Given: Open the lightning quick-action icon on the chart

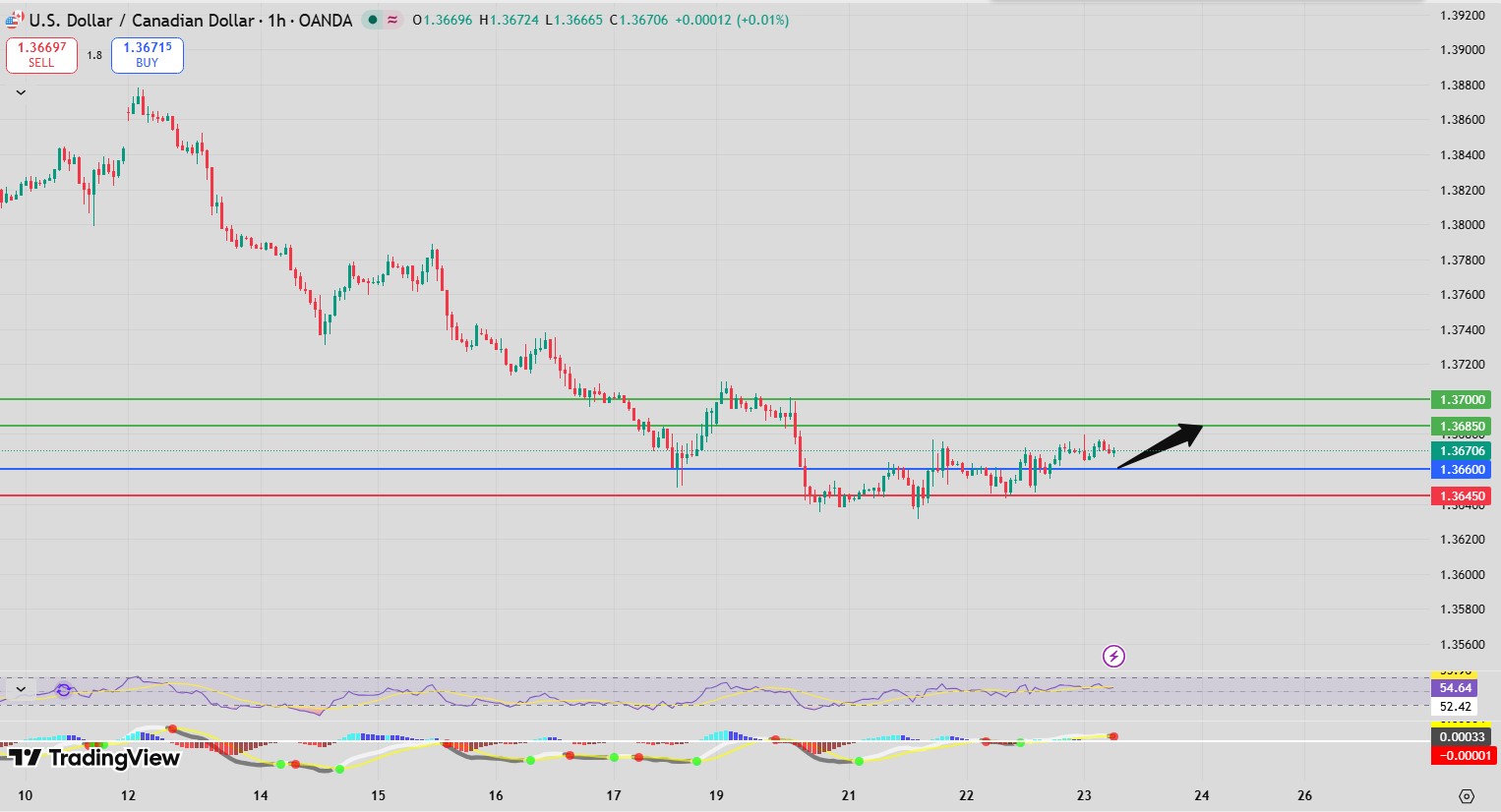Looking at the screenshot, I should point(1112,656).
